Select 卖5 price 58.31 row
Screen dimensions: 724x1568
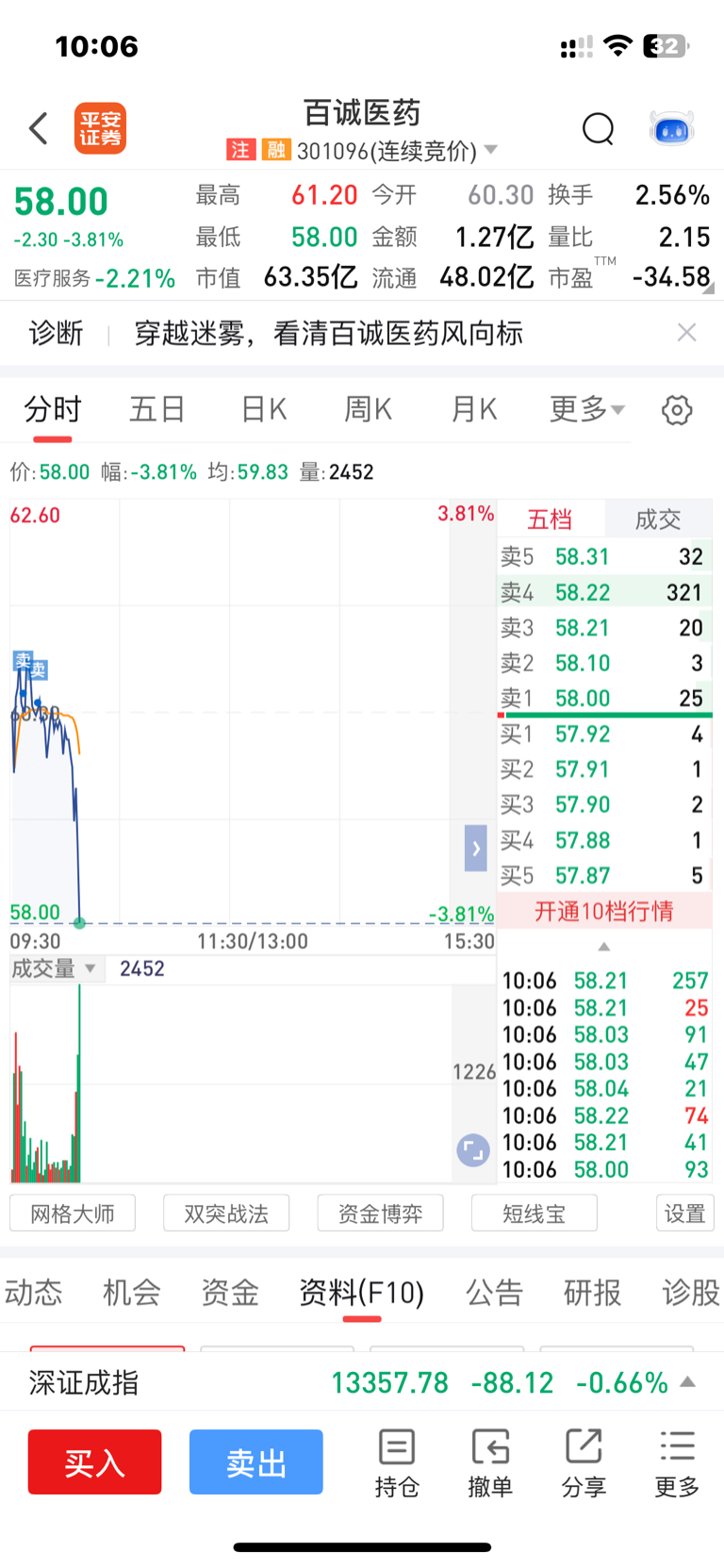click(x=604, y=556)
